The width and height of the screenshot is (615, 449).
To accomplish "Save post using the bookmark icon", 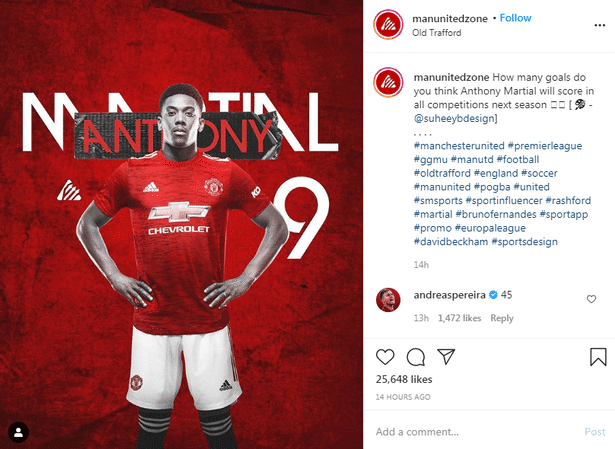I will click(x=598, y=357).
